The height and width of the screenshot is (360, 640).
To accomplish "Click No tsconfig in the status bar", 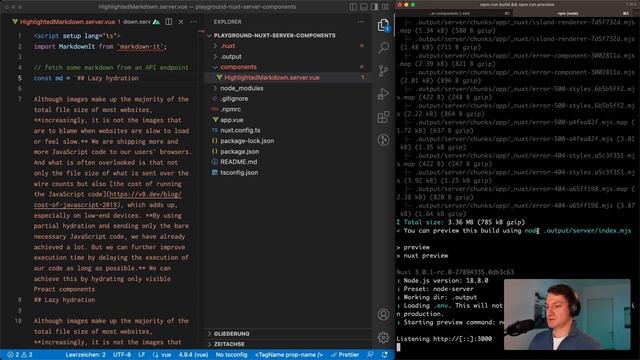I will 231,355.
